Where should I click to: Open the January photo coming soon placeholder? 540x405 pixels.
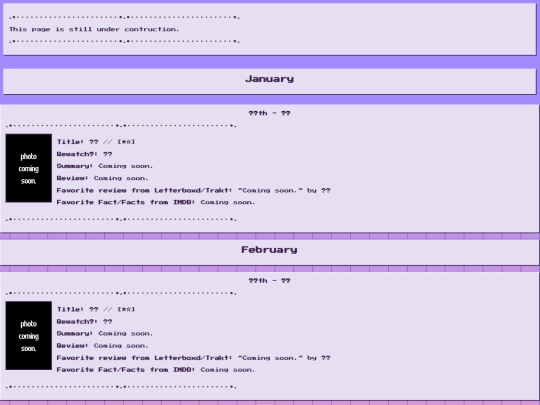click(x=29, y=168)
